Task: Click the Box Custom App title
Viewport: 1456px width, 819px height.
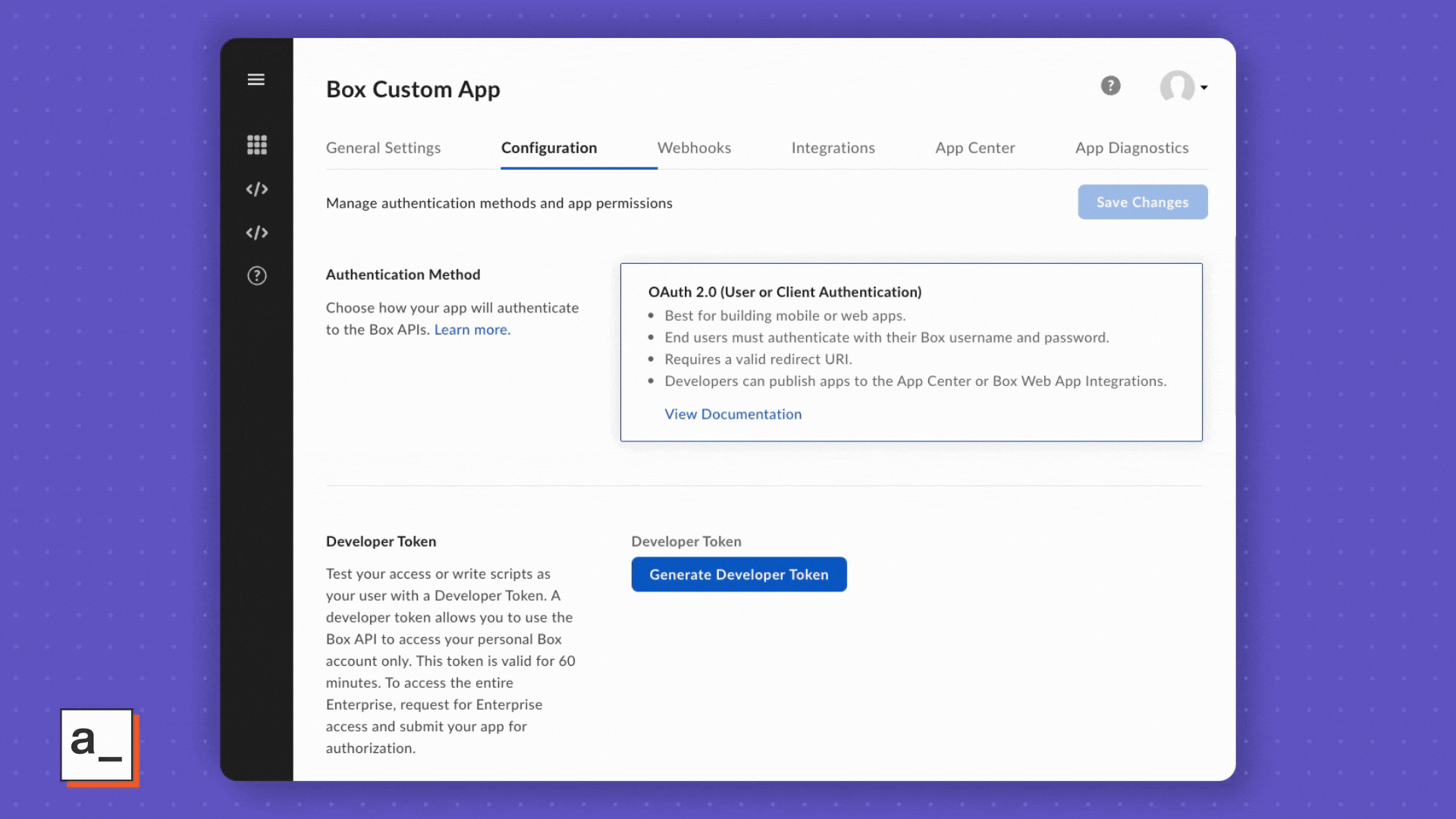Action: [x=413, y=89]
